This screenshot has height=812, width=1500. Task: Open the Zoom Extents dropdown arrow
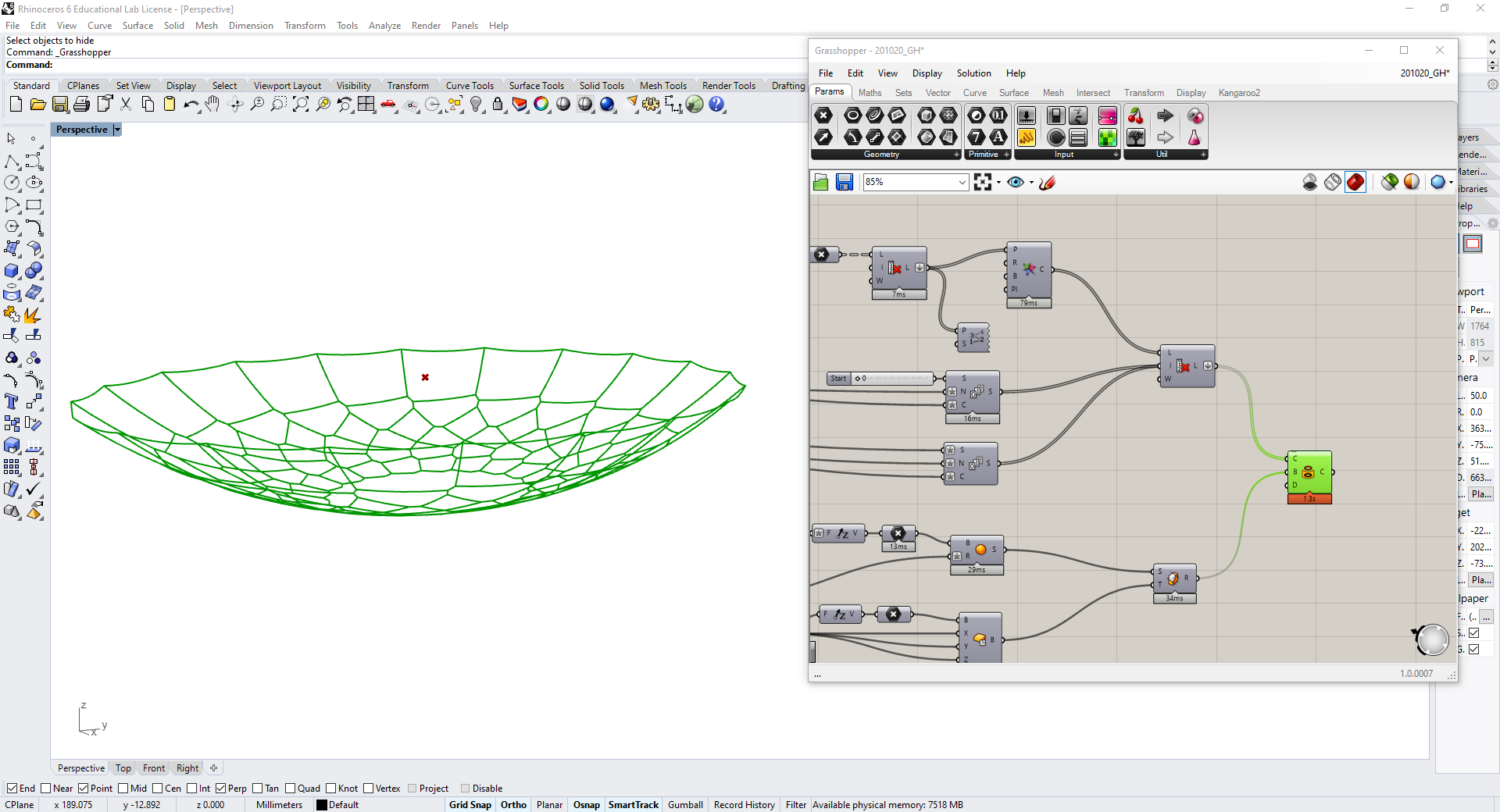tap(998, 183)
